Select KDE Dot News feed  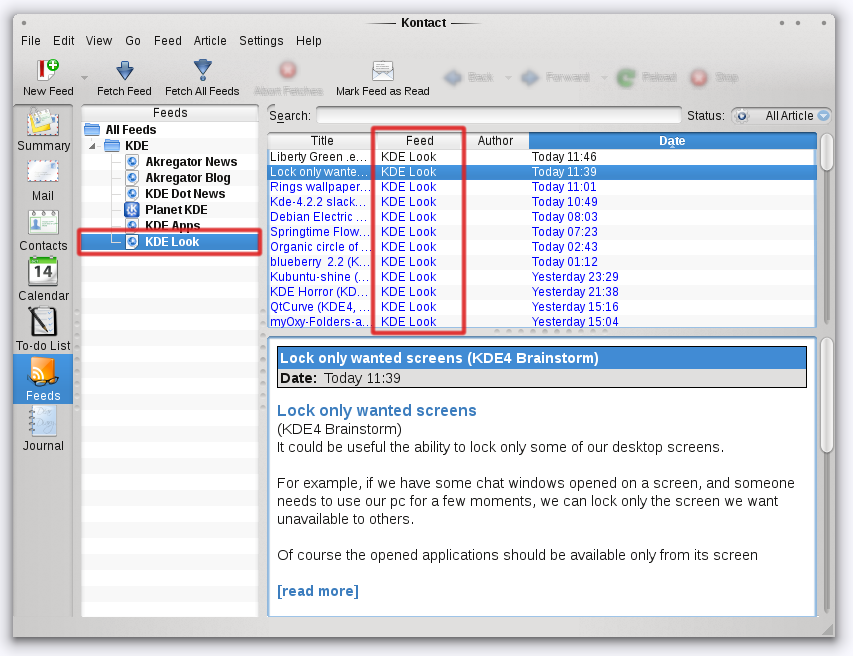[x=185, y=194]
